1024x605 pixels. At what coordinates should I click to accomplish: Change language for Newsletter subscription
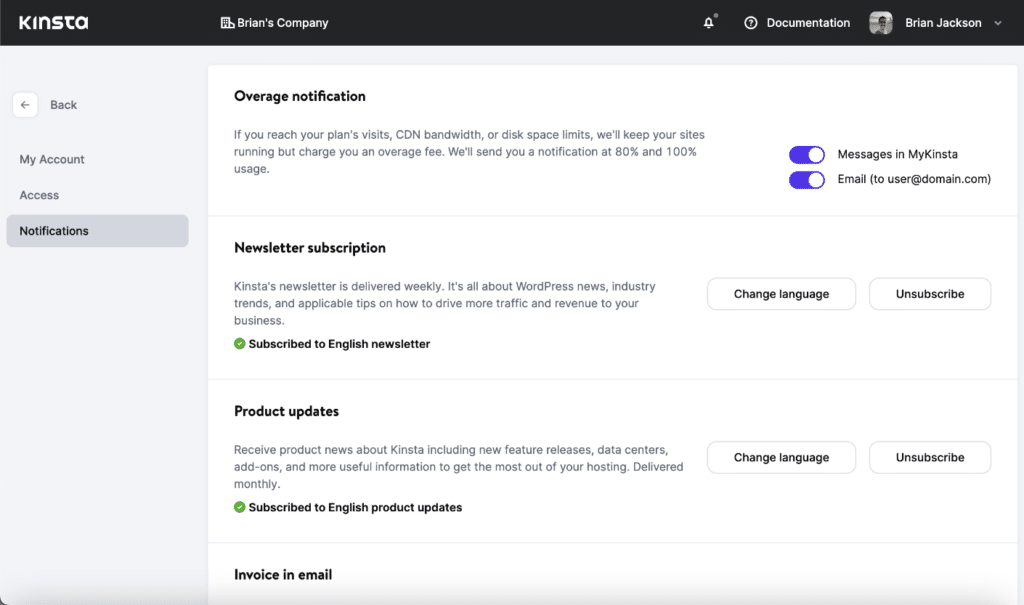point(781,294)
